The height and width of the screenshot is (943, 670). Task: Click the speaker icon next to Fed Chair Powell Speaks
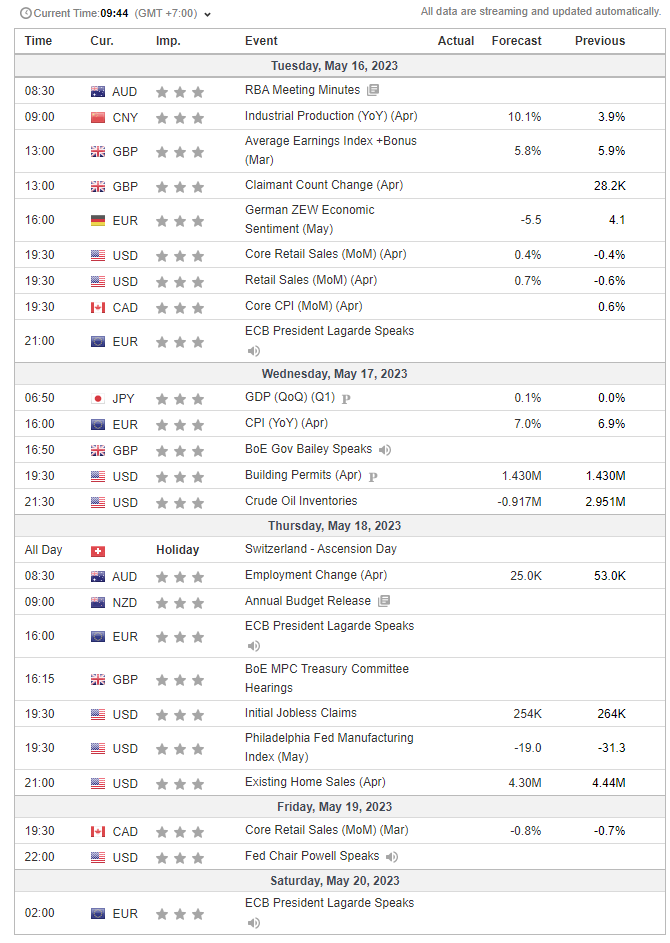point(392,857)
